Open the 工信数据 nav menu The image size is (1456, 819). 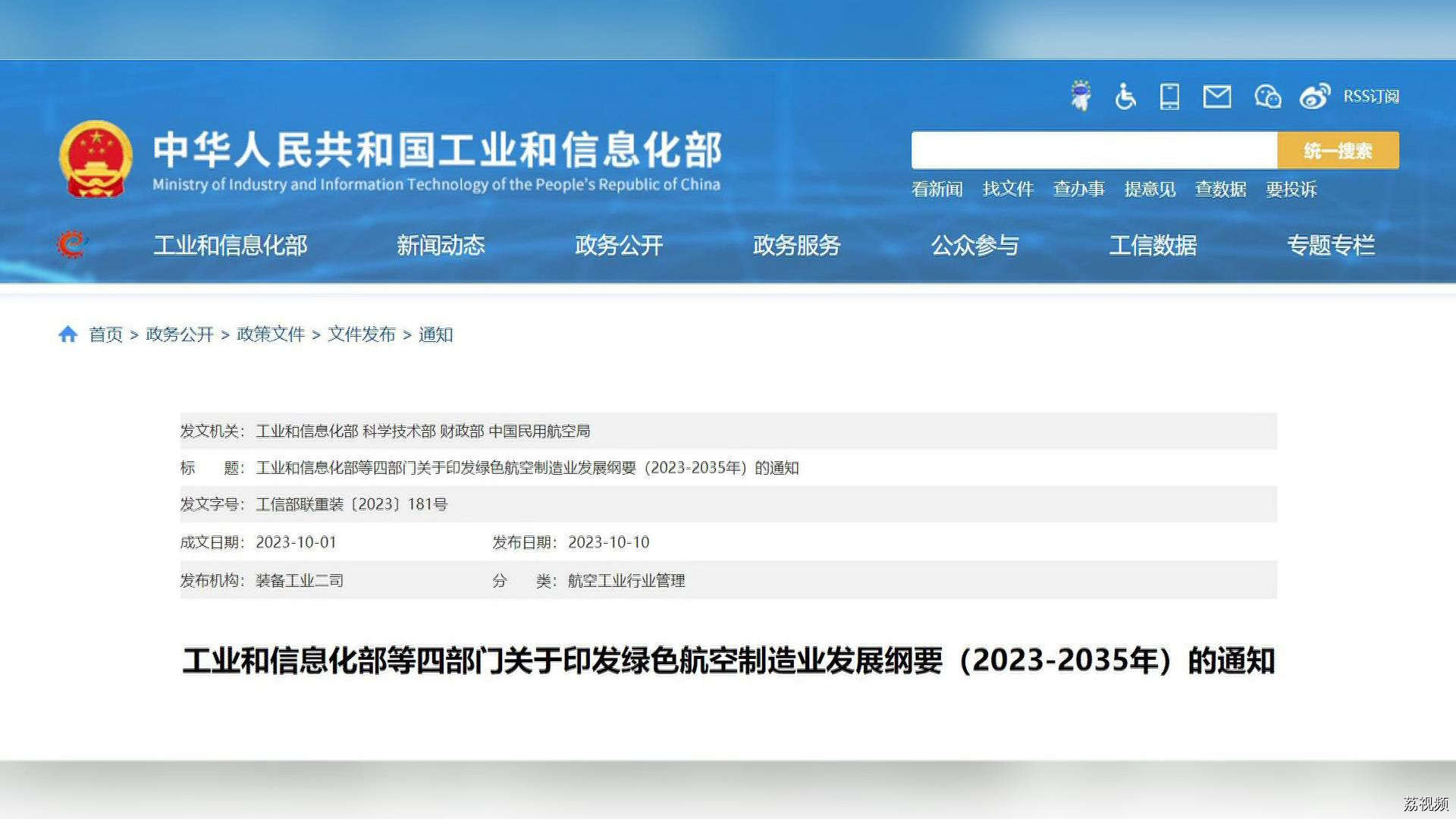1153,245
